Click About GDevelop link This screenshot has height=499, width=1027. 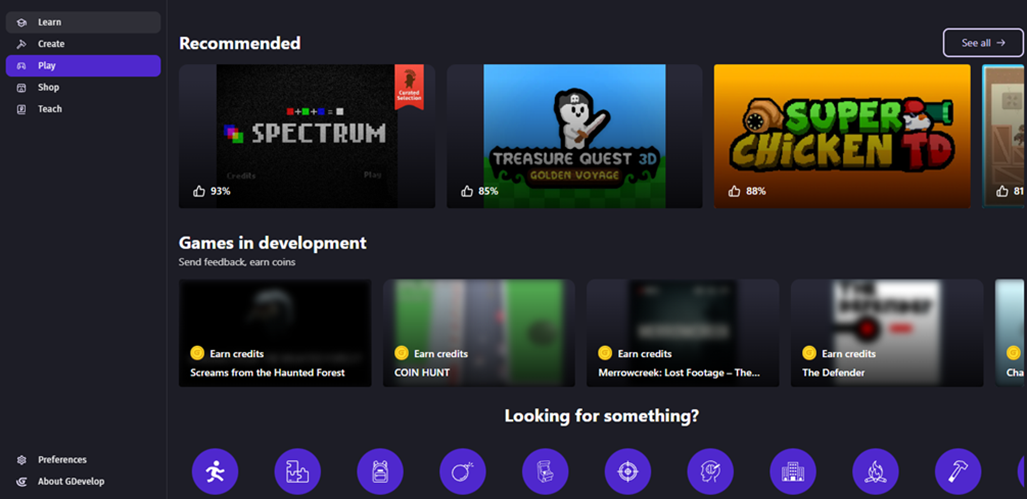[x=70, y=481]
